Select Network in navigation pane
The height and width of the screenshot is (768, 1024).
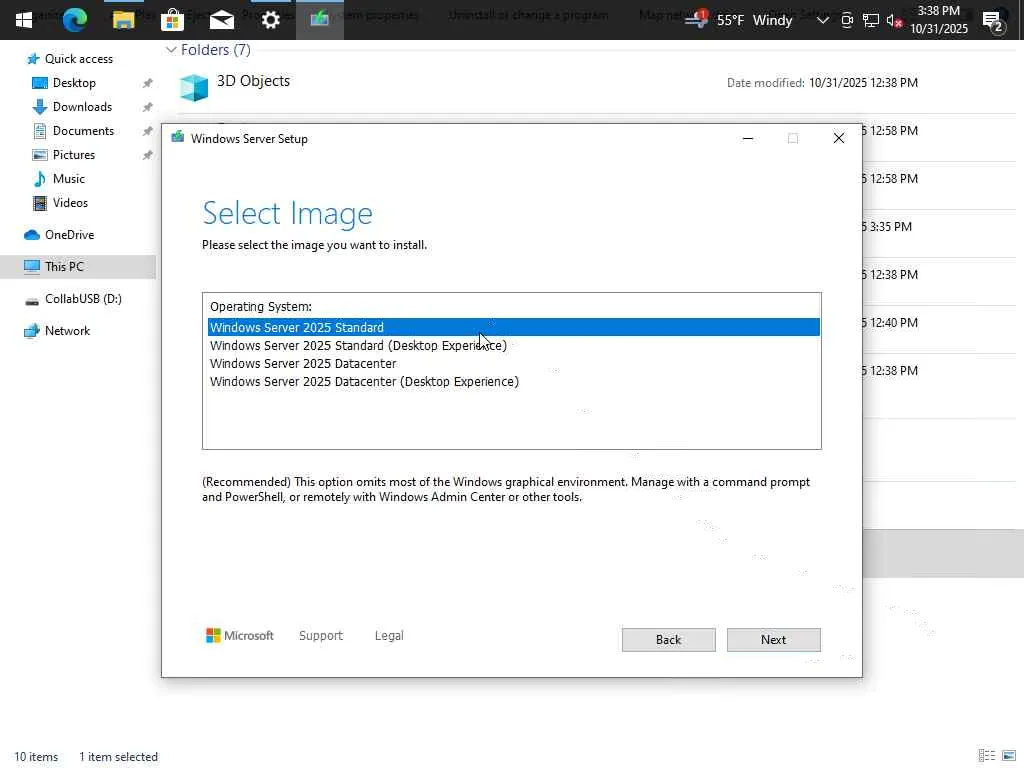point(67,331)
